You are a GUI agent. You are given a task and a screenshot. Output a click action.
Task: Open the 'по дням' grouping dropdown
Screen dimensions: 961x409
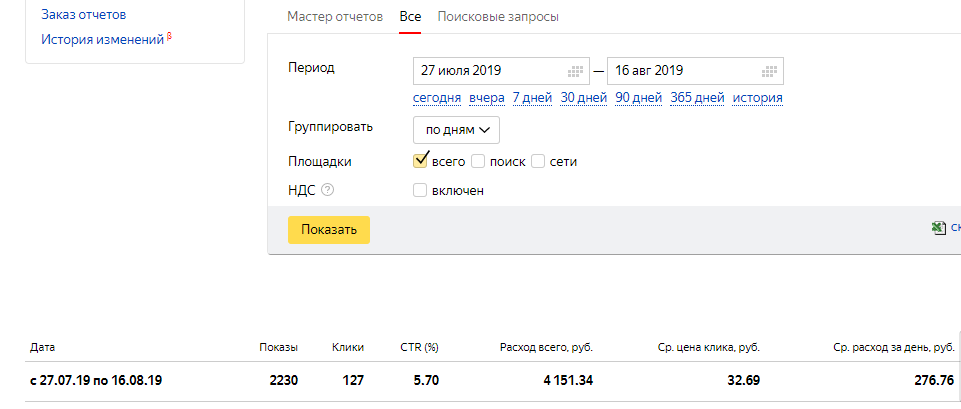click(456, 130)
